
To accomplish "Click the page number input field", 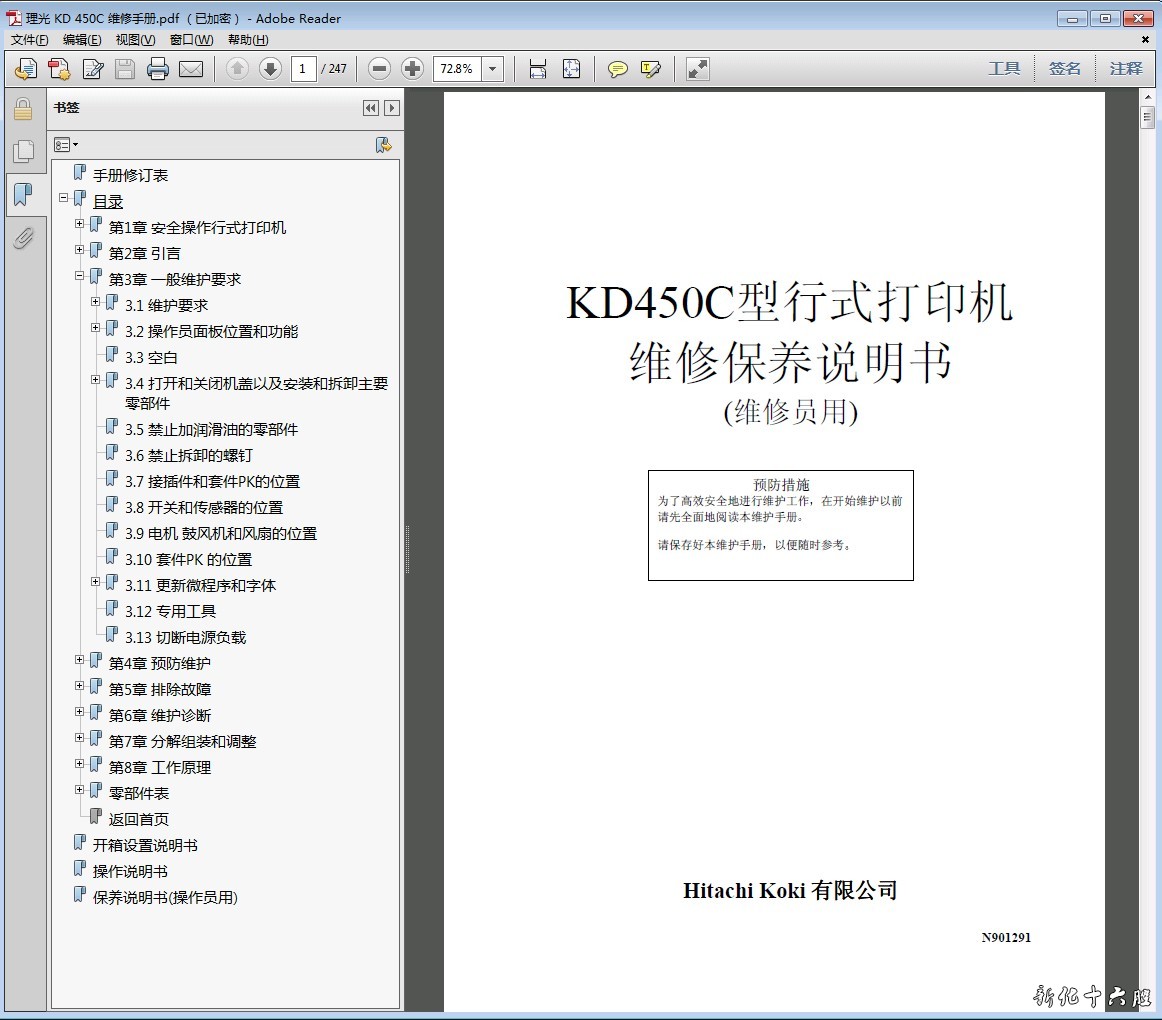I will tap(304, 69).
